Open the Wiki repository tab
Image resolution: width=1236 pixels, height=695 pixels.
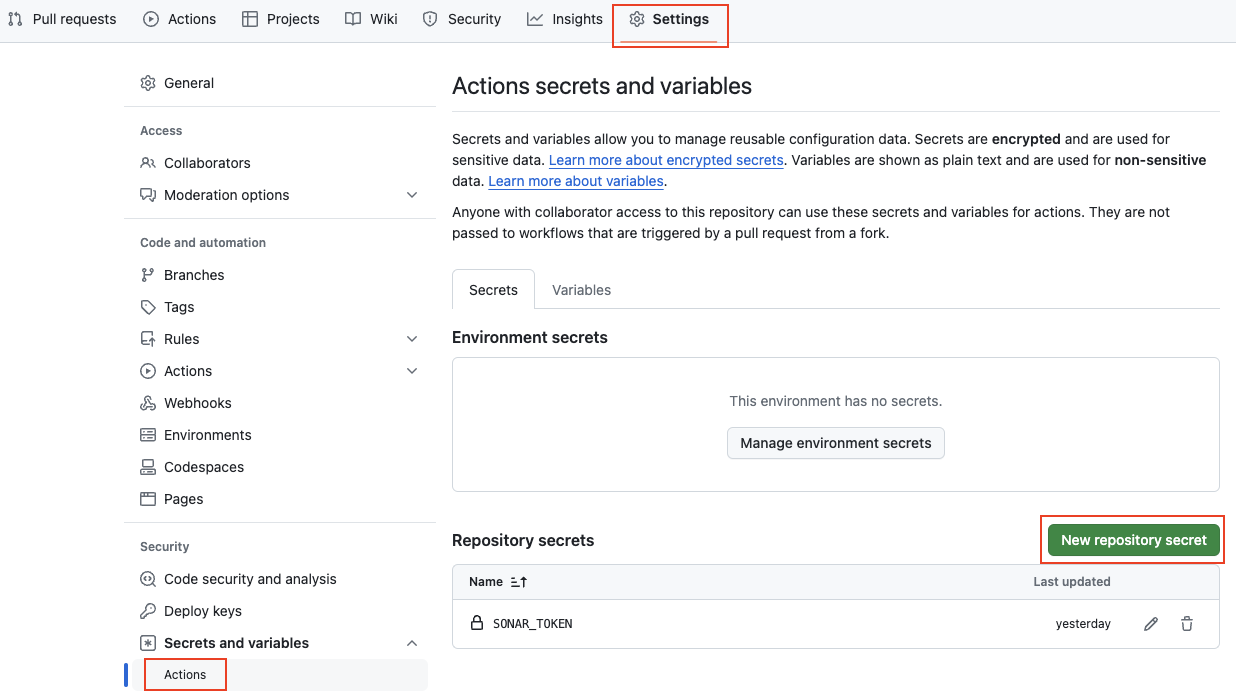coord(371,19)
